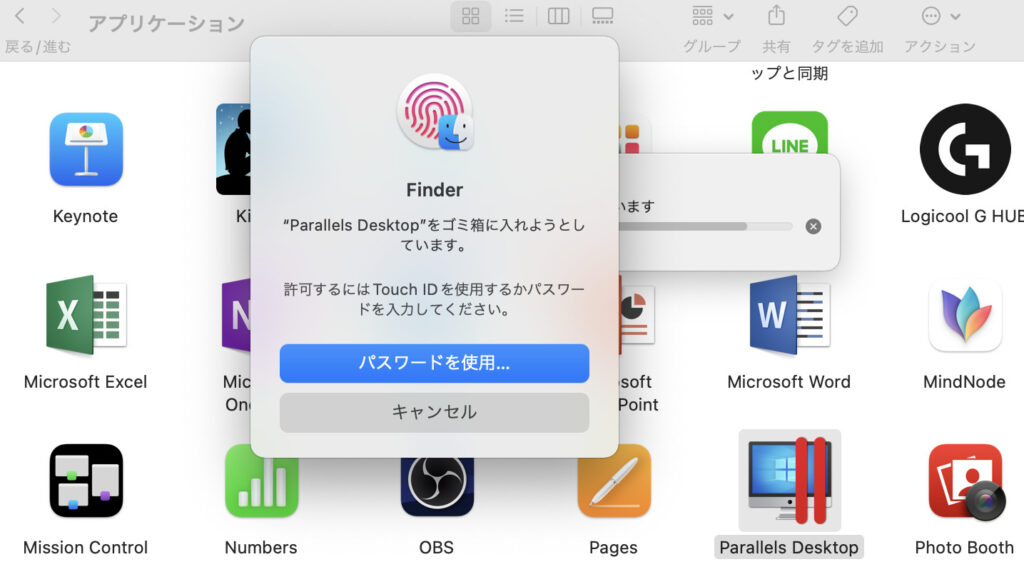Click the Numbers name label
This screenshot has height=567, width=1024.
click(261, 547)
